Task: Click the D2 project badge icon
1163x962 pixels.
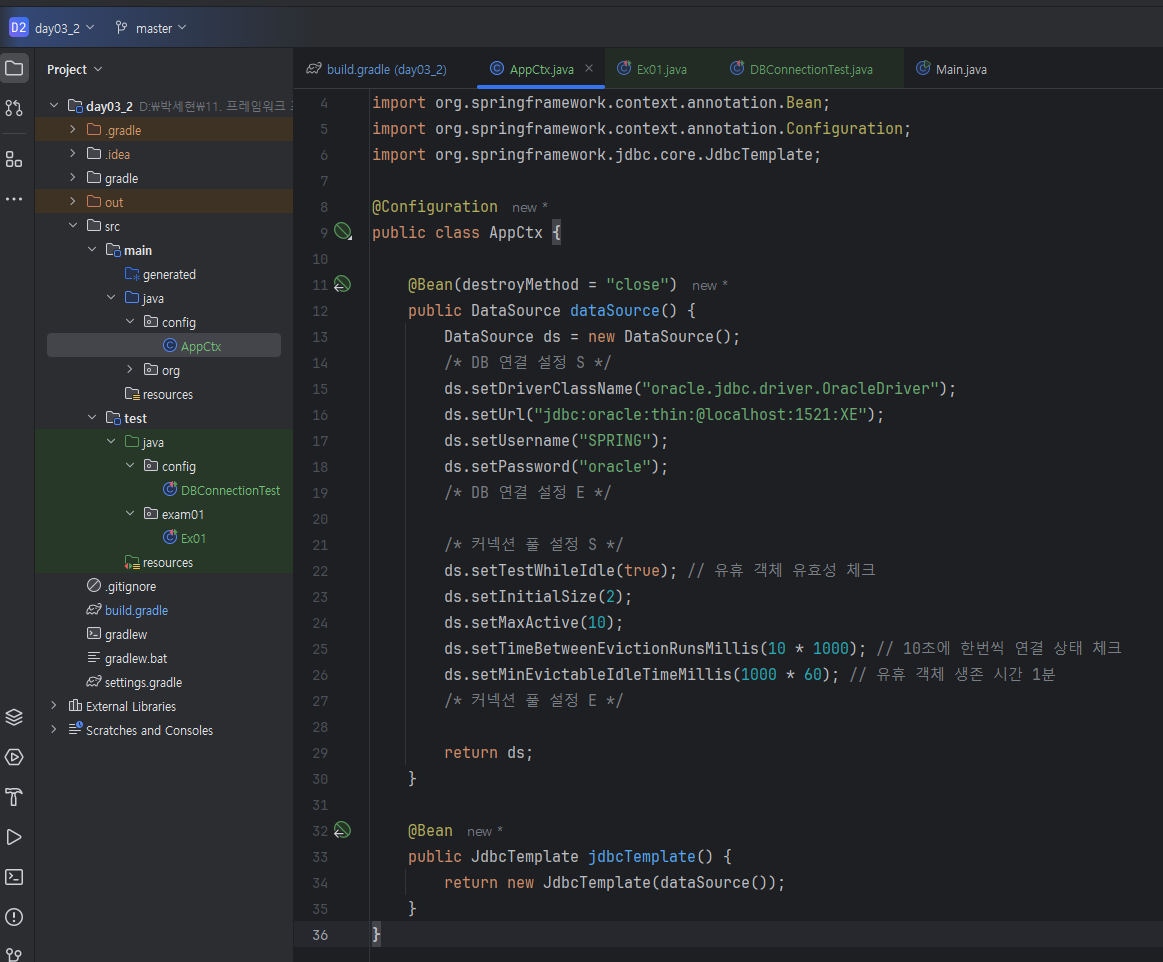Action: pos(19,27)
